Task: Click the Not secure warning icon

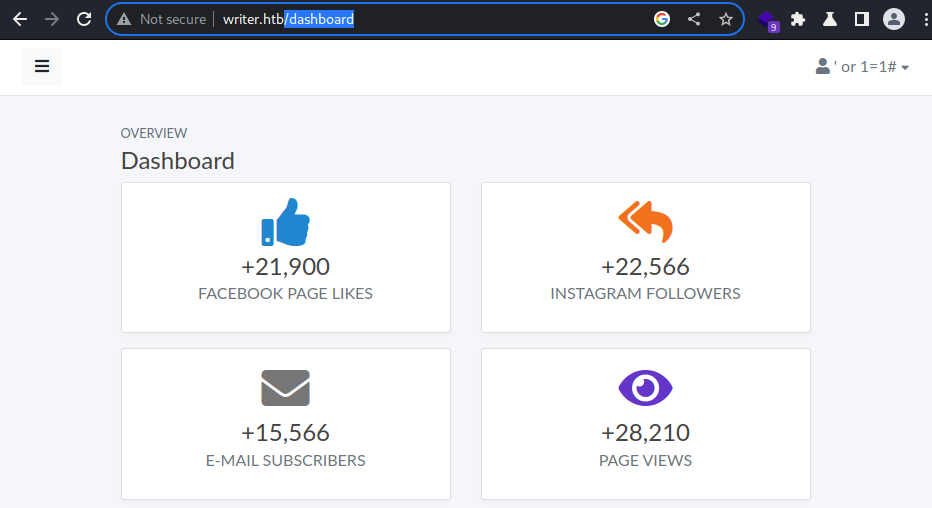Action: [x=124, y=20]
